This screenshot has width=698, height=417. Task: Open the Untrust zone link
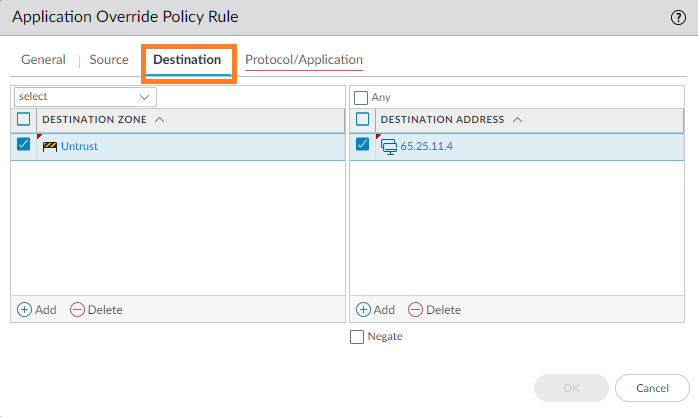[x=79, y=146]
